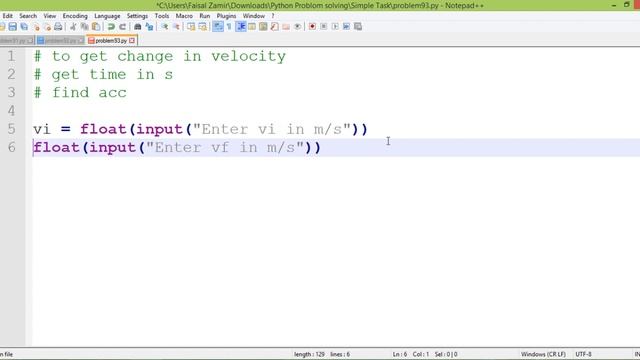Viewport: 640px width, 360px height.
Task: Click the Save All toolbar icon
Action: coord(24,27)
